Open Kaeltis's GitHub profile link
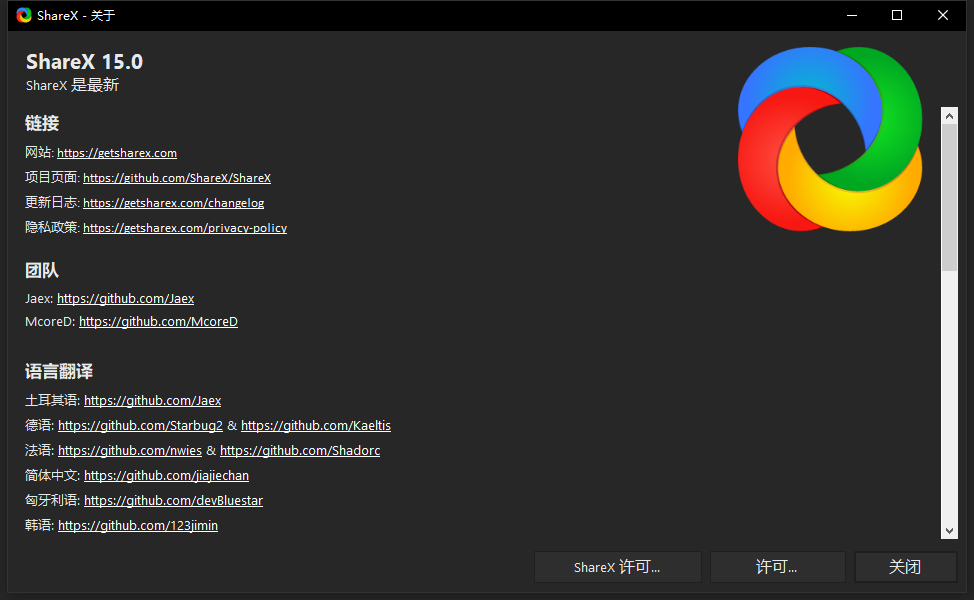The height and width of the screenshot is (600, 974). pos(315,424)
